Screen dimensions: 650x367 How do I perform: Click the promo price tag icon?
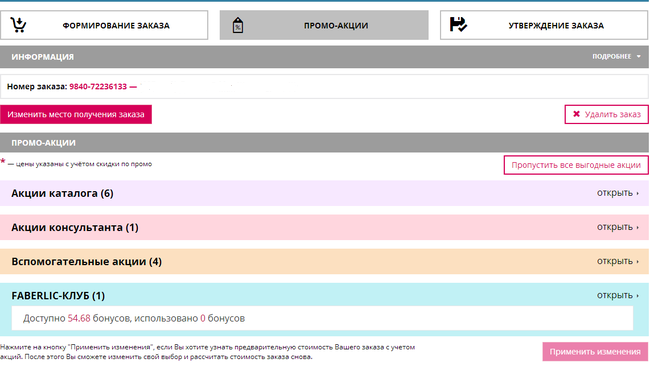click(x=238, y=25)
